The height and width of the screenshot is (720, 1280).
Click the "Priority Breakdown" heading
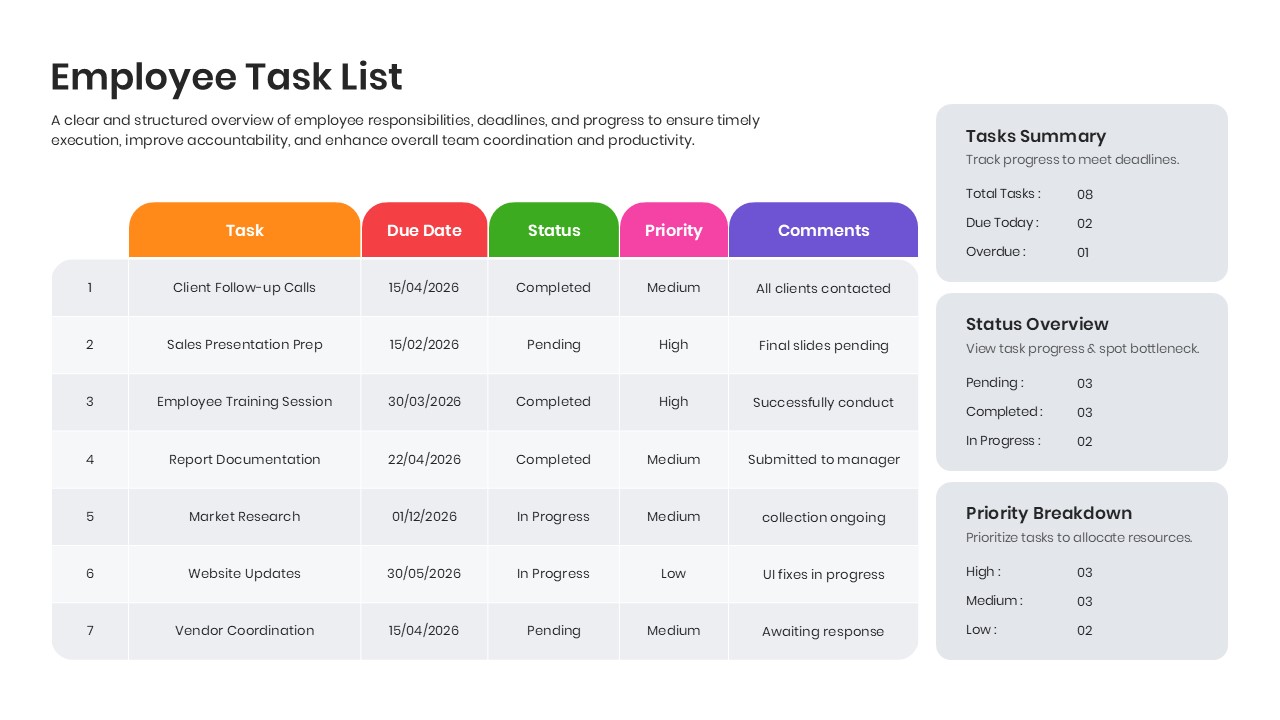coord(1049,513)
